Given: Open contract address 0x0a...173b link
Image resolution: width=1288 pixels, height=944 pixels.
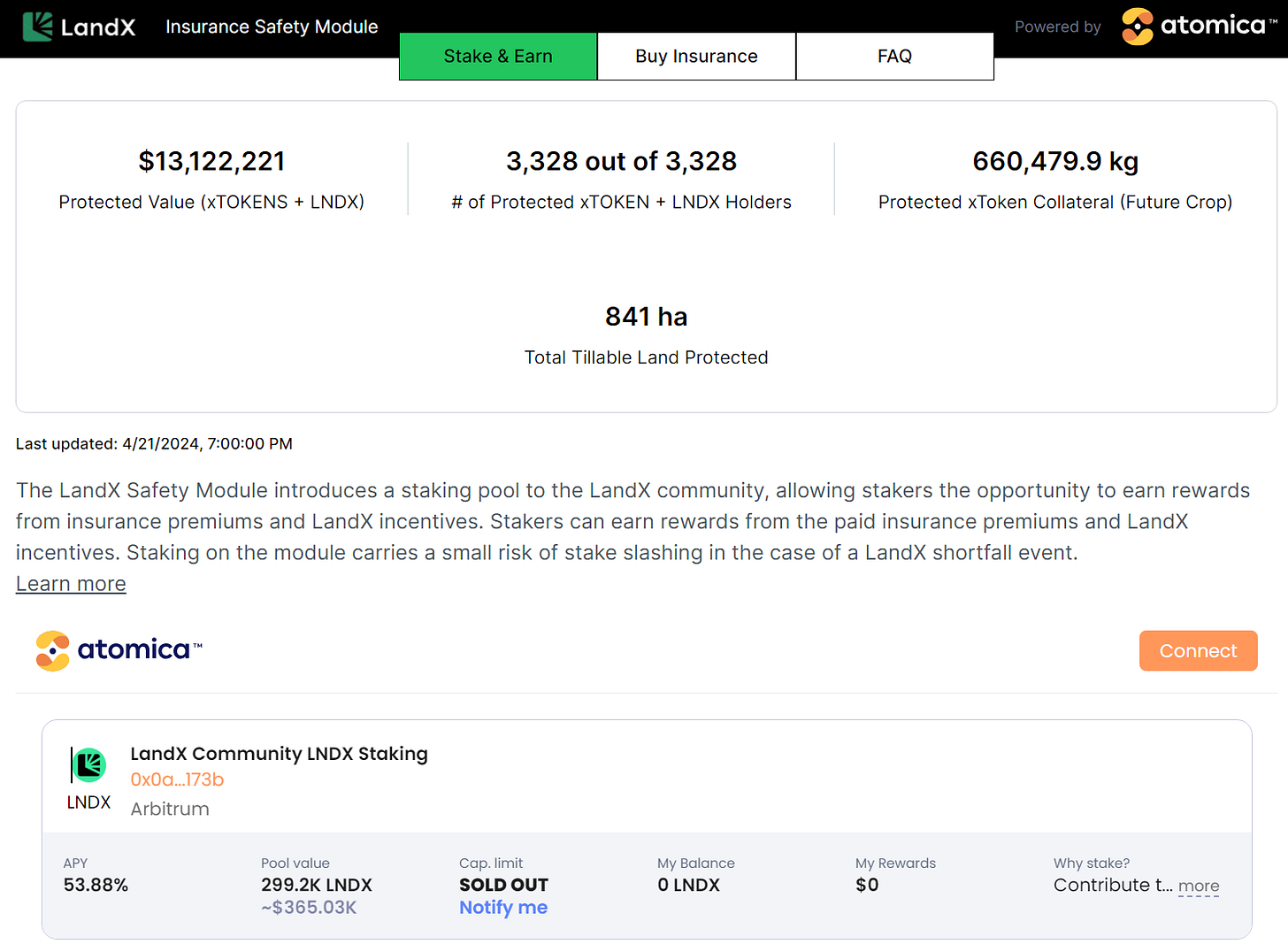Looking at the screenshot, I should click(177, 779).
